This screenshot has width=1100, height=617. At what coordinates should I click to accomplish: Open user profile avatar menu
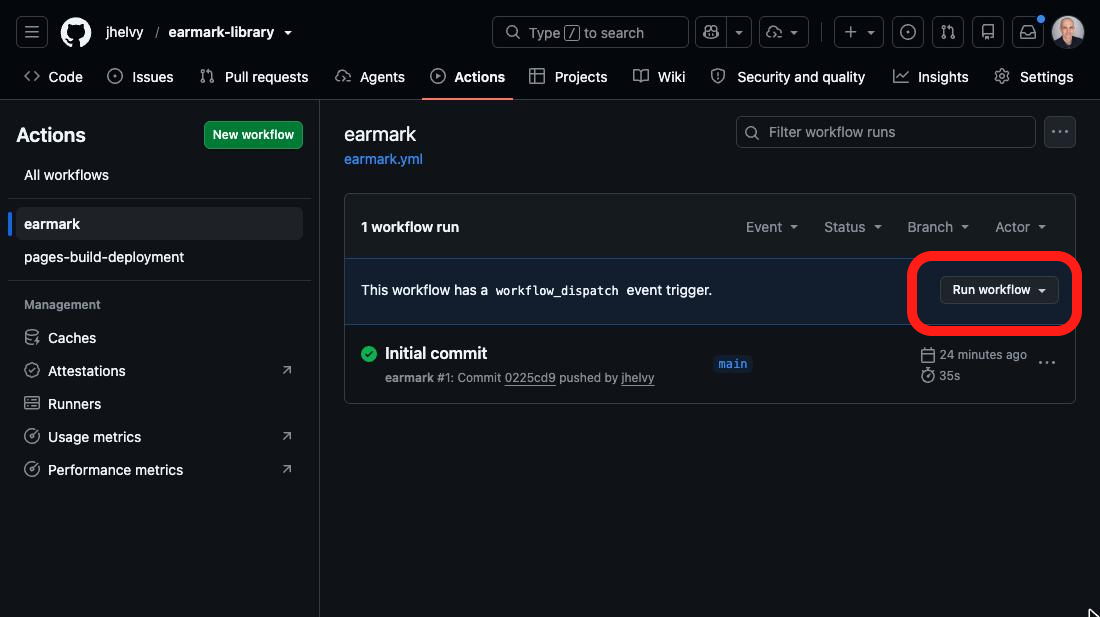1068,32
